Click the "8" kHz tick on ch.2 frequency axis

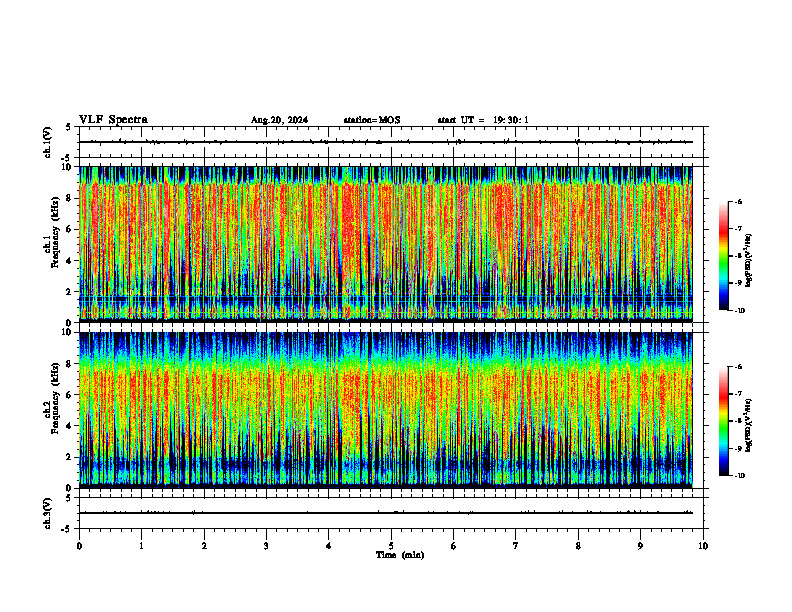tap(70, 364)
